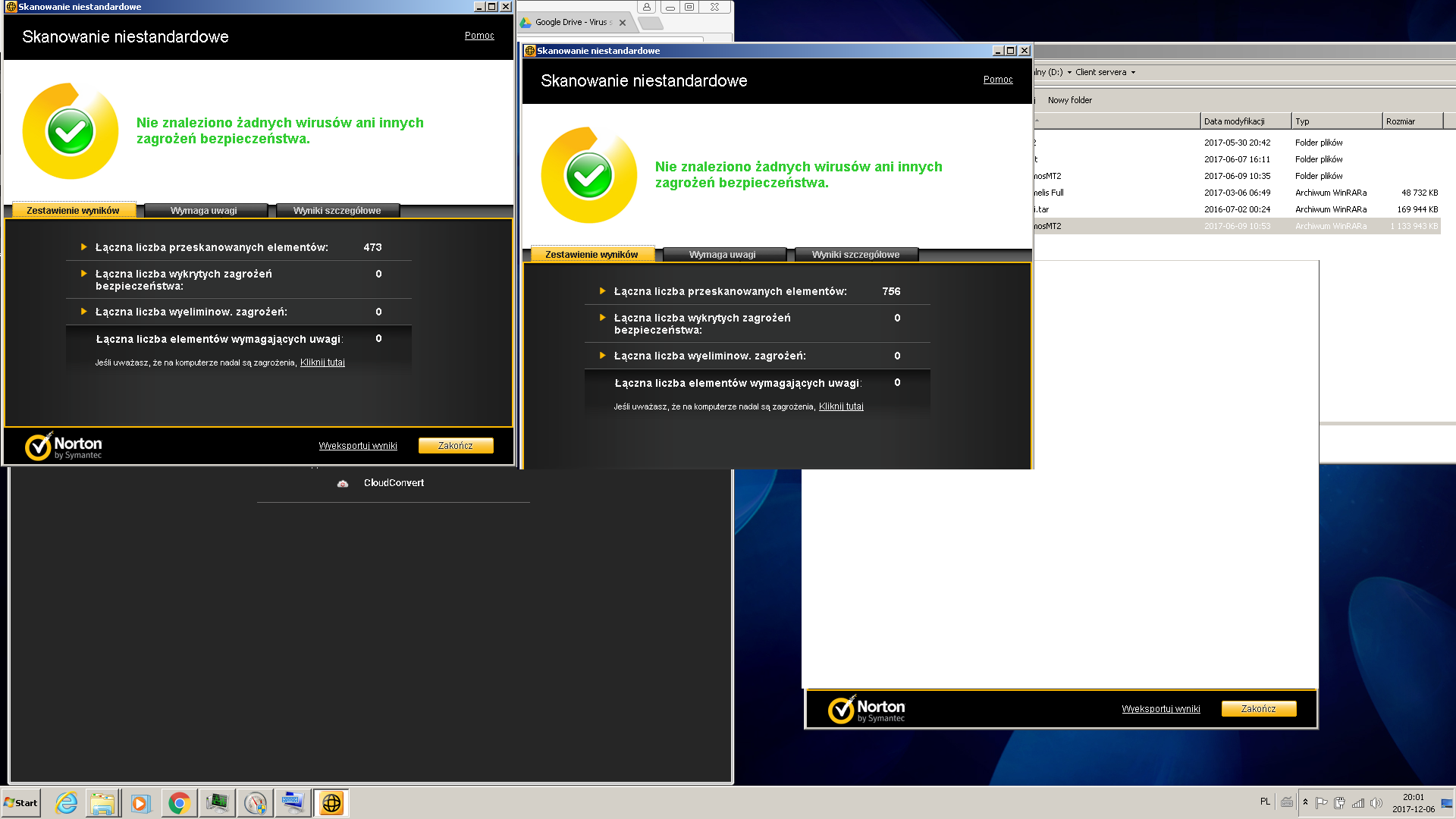Select the archive row sized 48 732 KB
This screenshot has height=819, width=1456.
[1237, 193]
